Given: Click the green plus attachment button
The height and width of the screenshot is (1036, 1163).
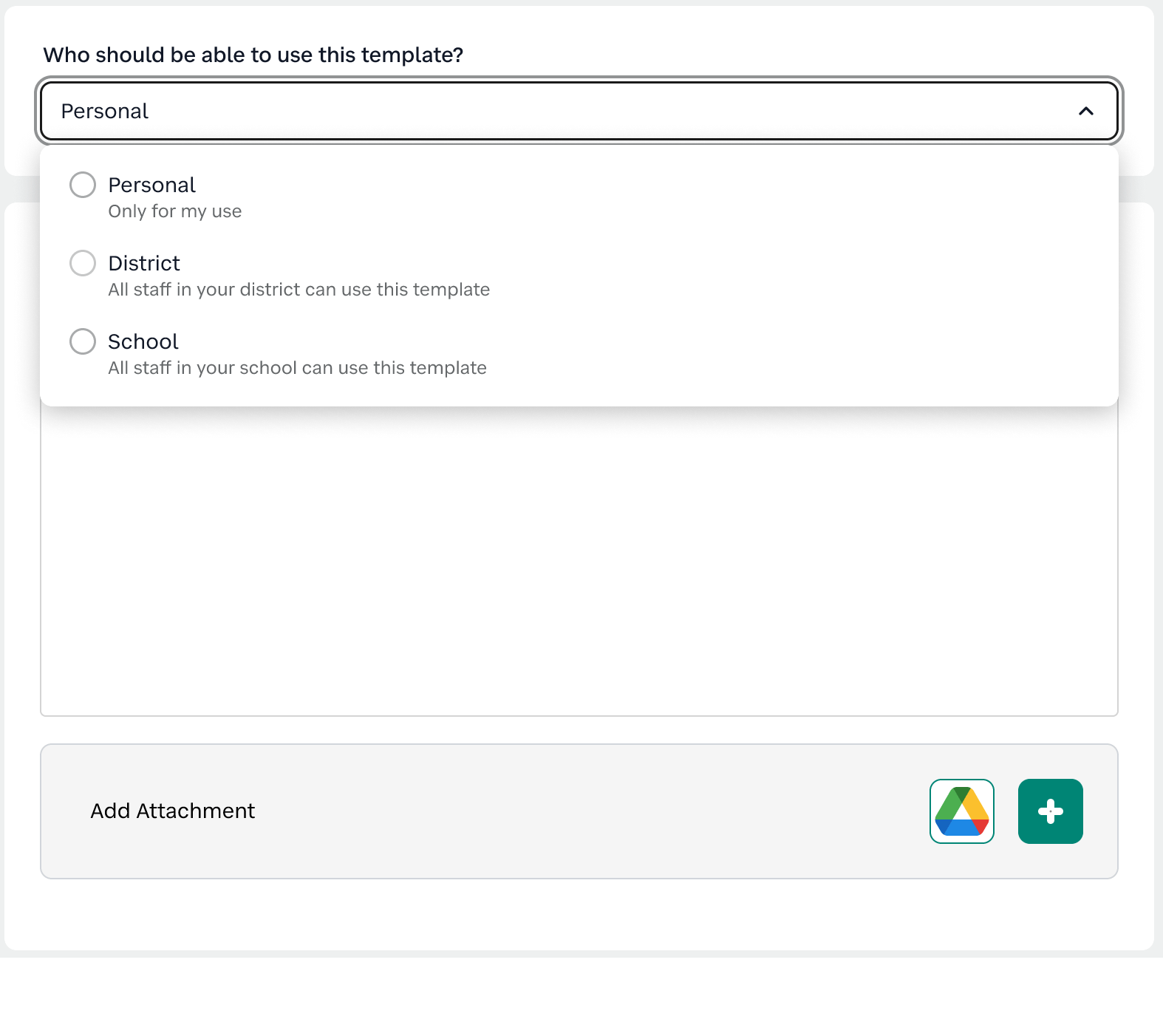Looking at the screenshot, I should click(1050, 811).
